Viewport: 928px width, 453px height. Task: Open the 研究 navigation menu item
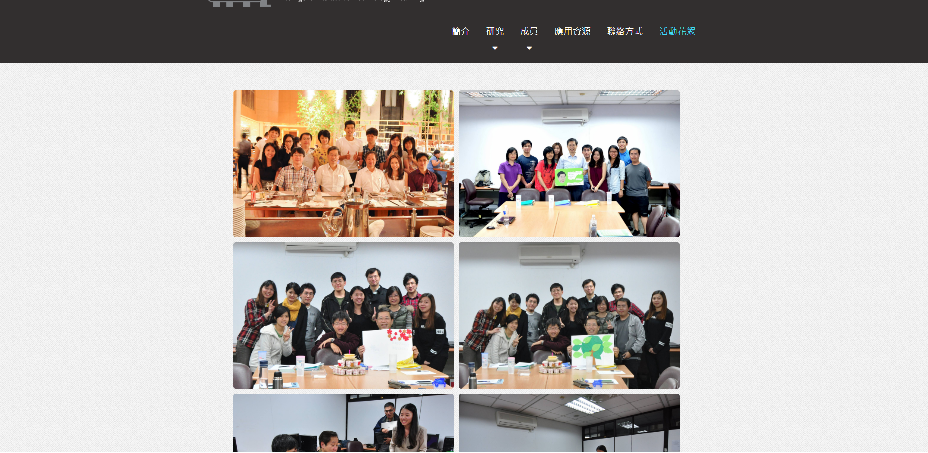495,31
